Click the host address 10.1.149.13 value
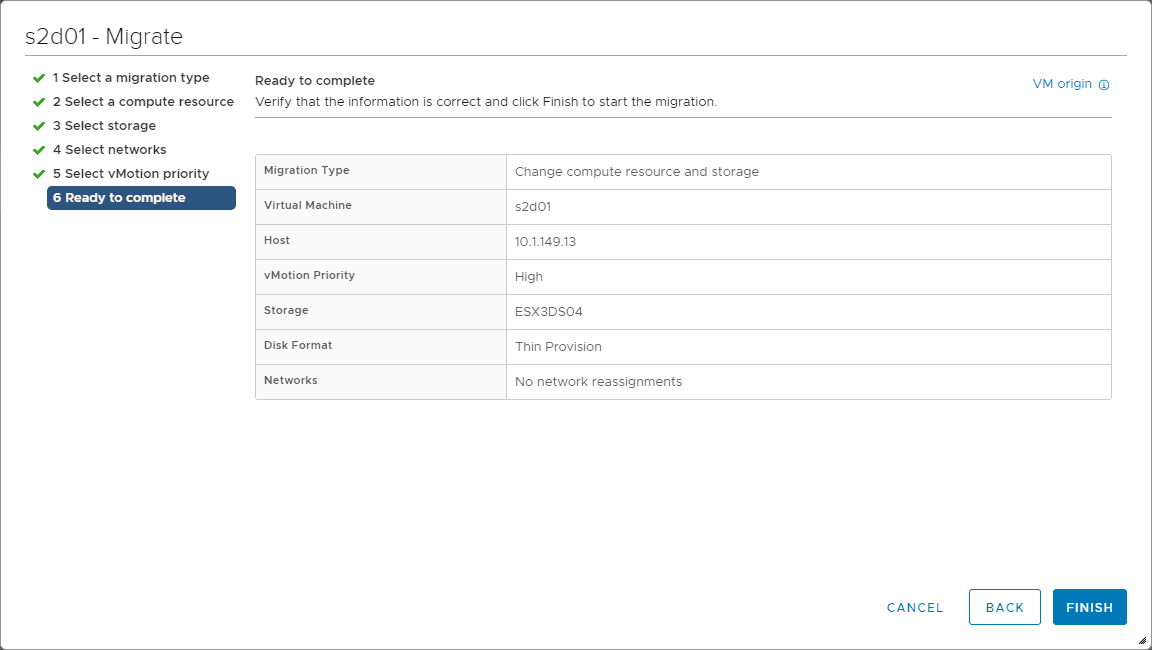Screen dimensions: 1152x650 pyautogui.click(x=545, y=242)
